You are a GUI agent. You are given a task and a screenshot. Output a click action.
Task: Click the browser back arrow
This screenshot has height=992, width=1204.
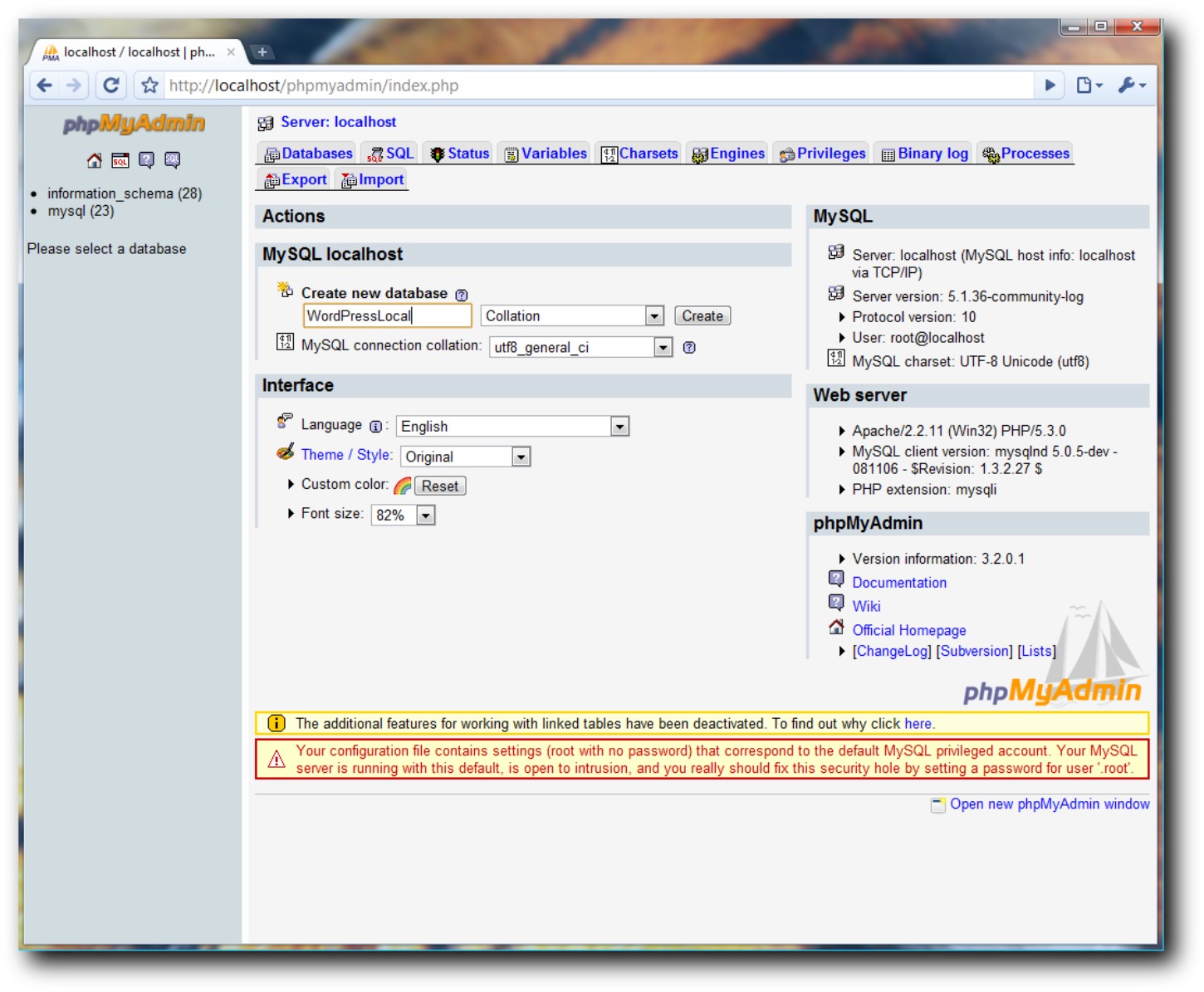(x=45, y=86)
